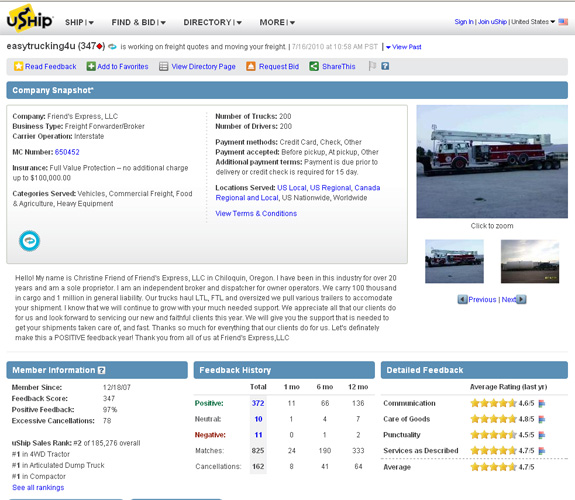Expand the View Past status dropdown
The height and width of the screenshot is (500, 575).
[403, 47]
